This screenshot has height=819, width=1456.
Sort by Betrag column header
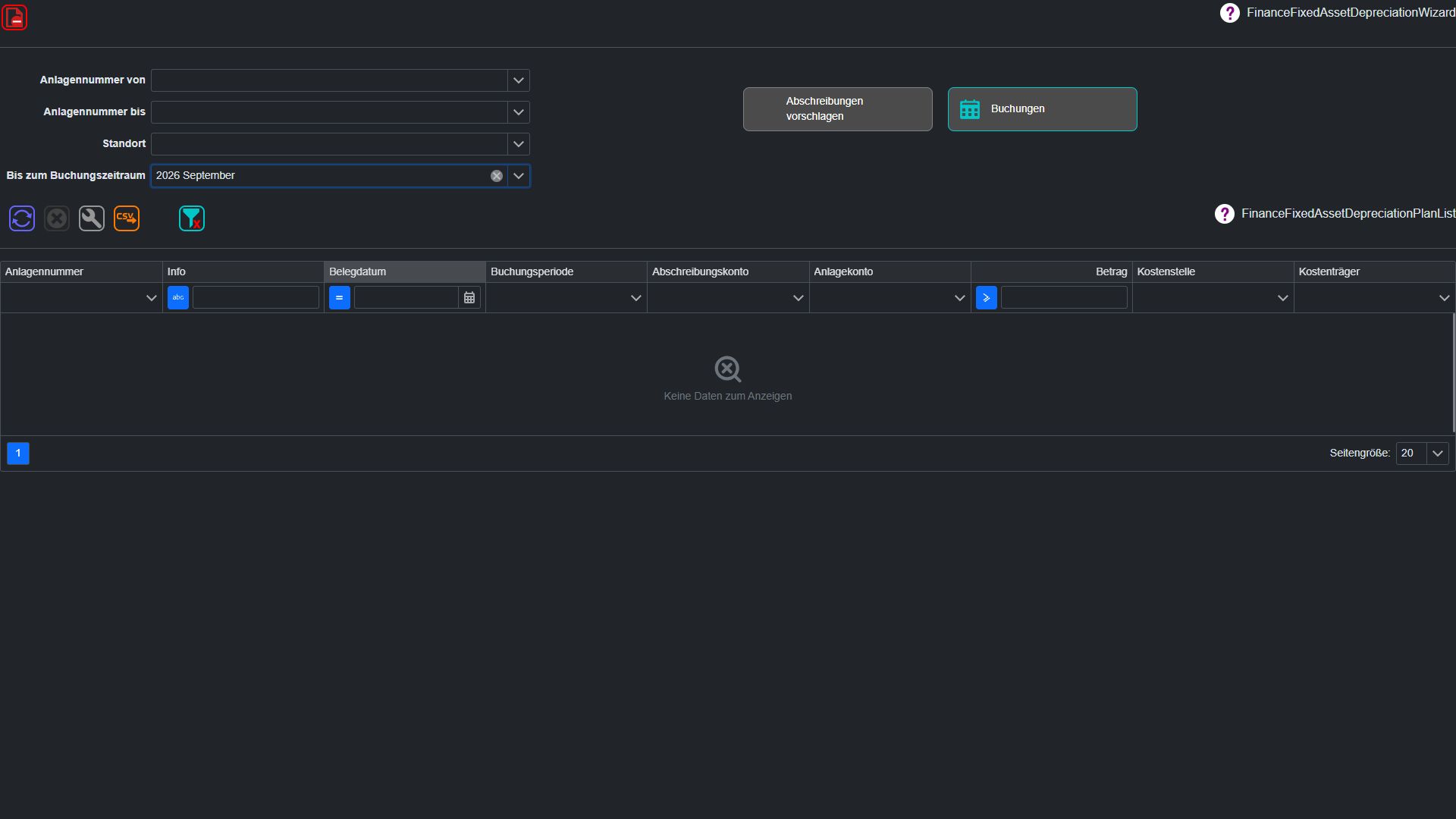(x=1051, y=271)
